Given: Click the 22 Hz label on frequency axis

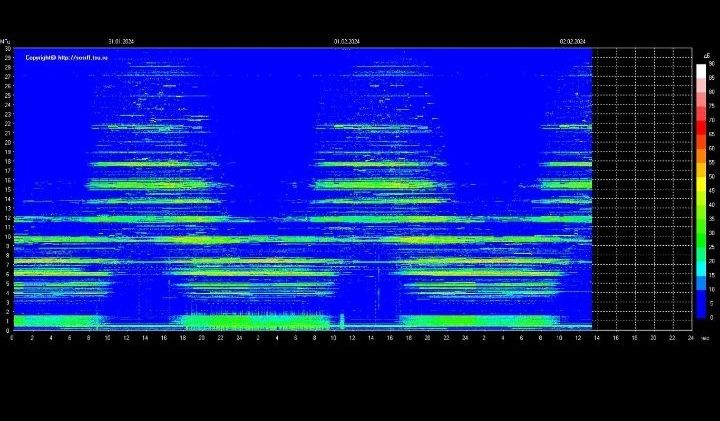Looking at the screenshot, I should coord(7,123).
